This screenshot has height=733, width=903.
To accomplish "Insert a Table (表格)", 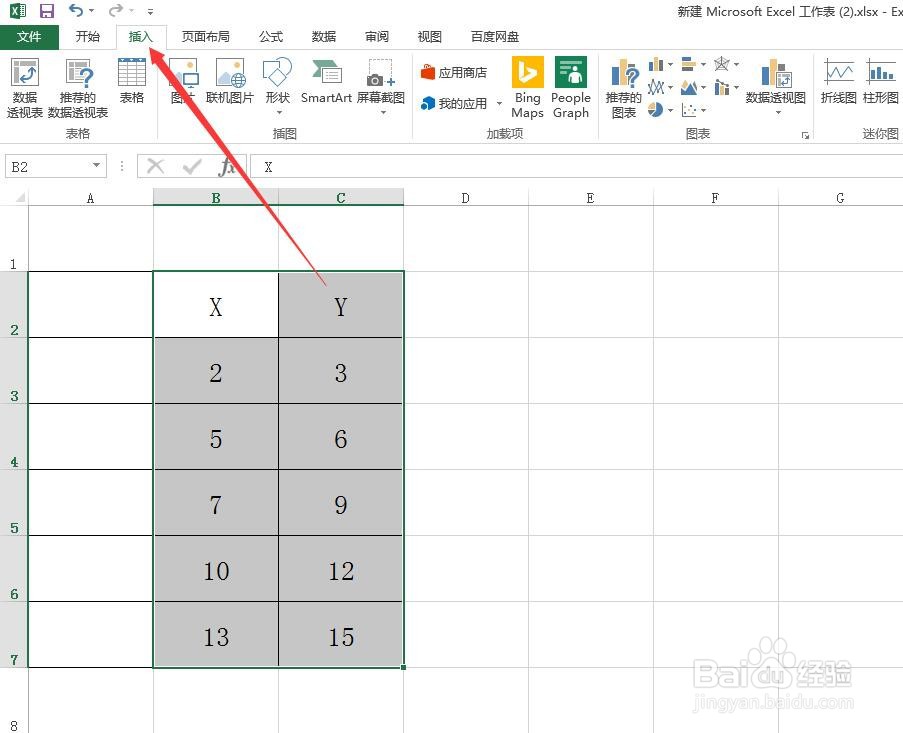I will tap(132, 81).
